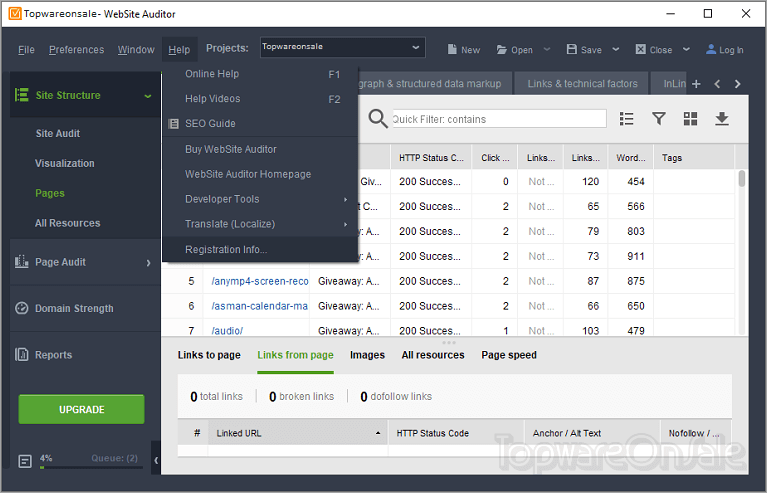Click the Domain Strength gauge icon

[x=22, y=308]
